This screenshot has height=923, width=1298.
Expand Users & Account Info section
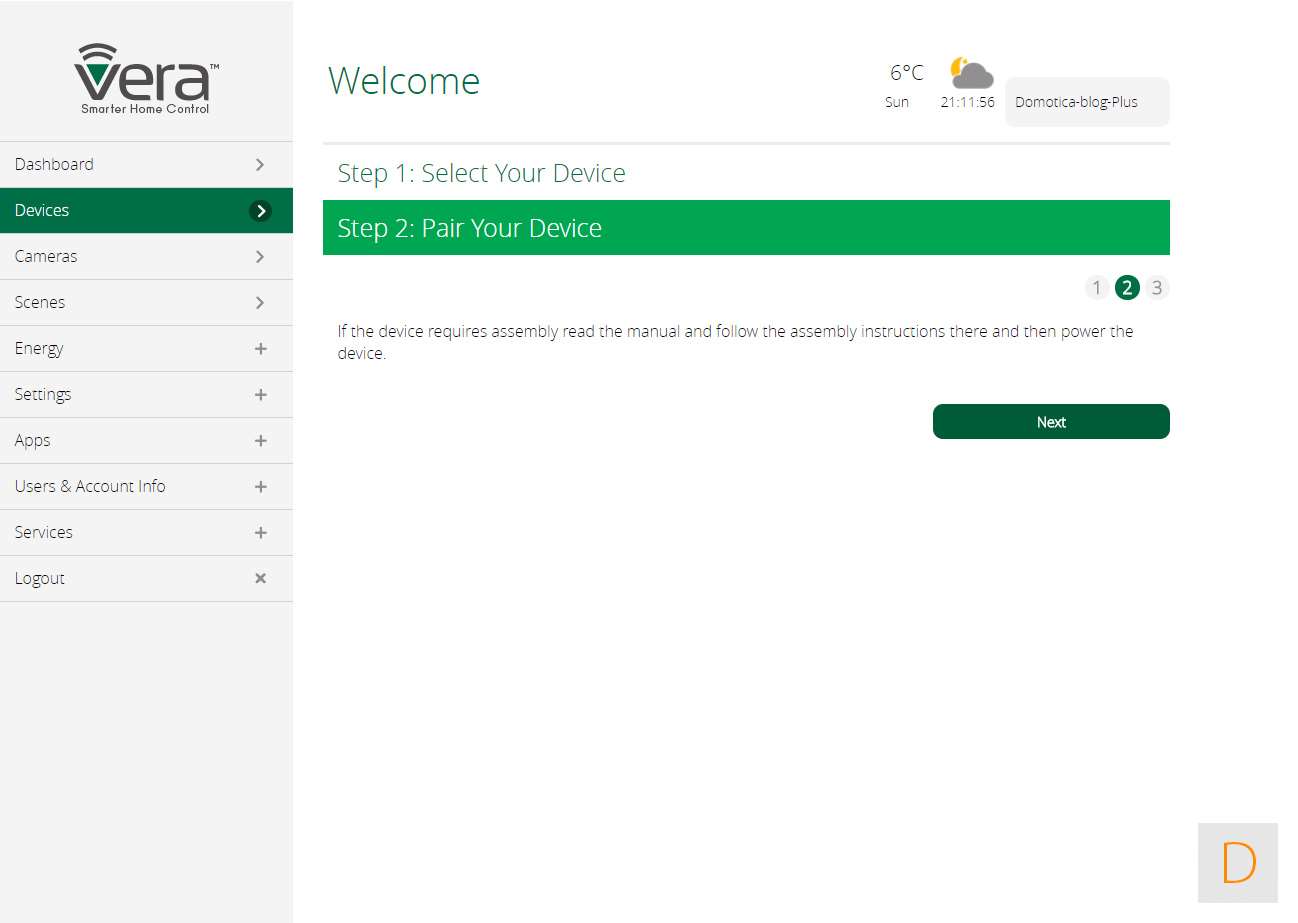tap(260, 487)
